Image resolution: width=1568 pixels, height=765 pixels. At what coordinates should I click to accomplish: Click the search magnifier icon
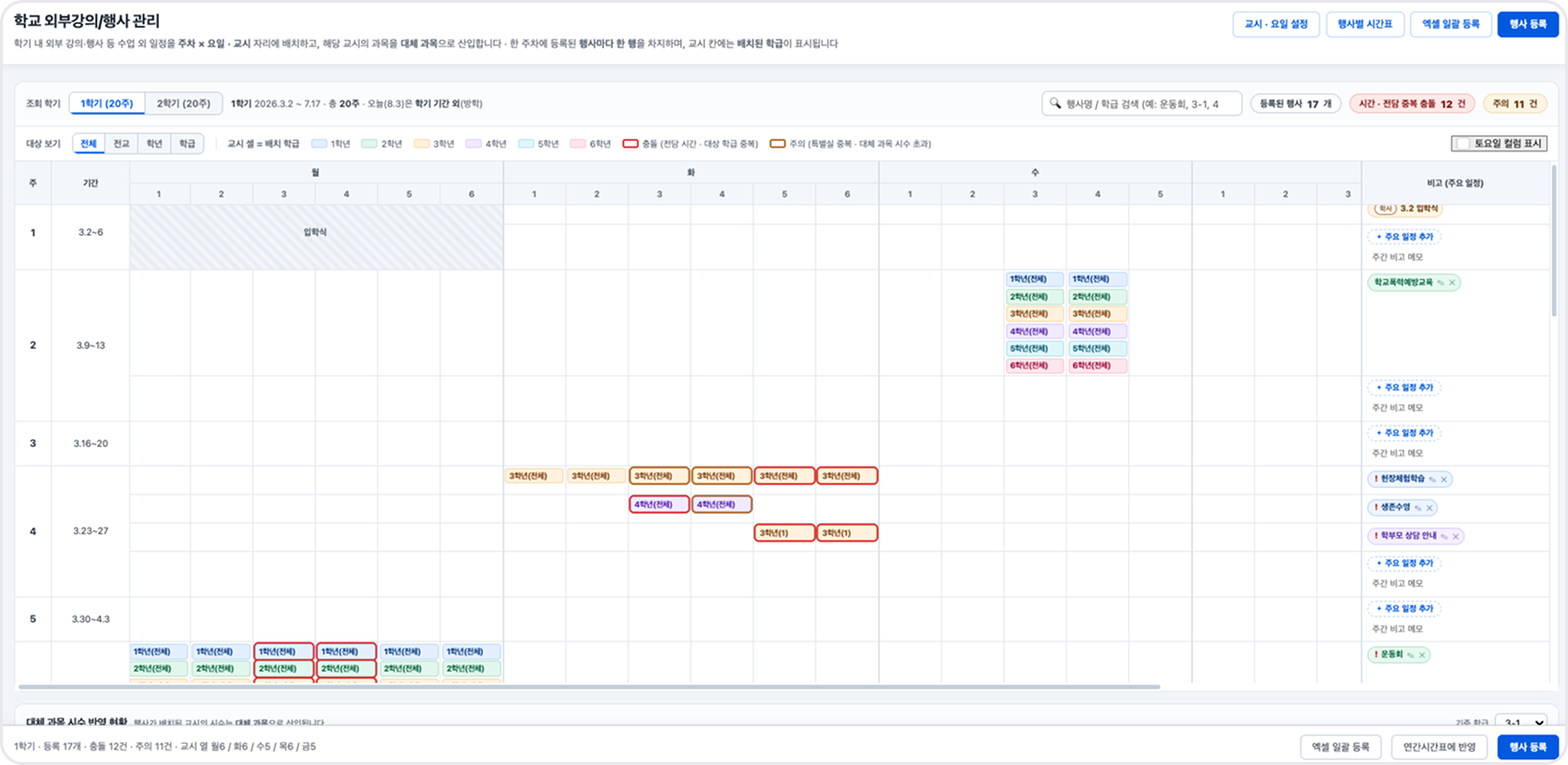pyautogui.click(x=1056, y=104)
